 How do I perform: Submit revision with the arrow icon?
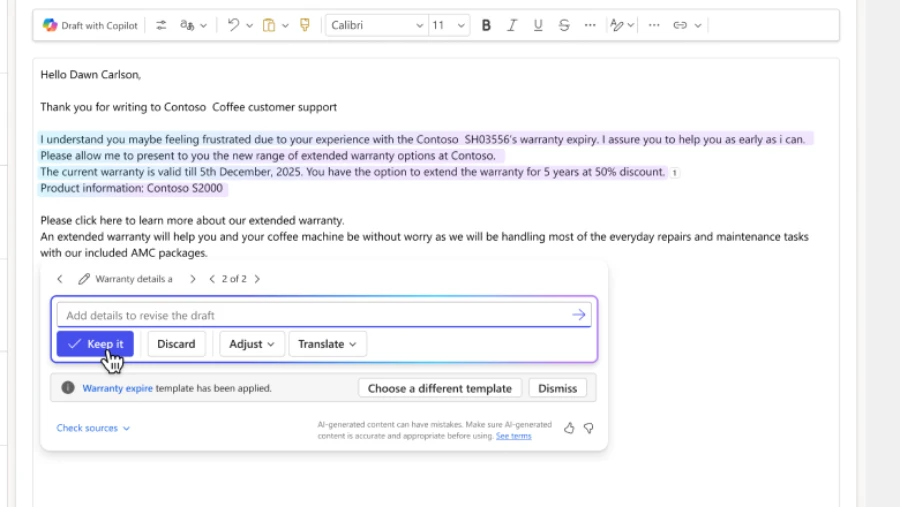(578, 315)
